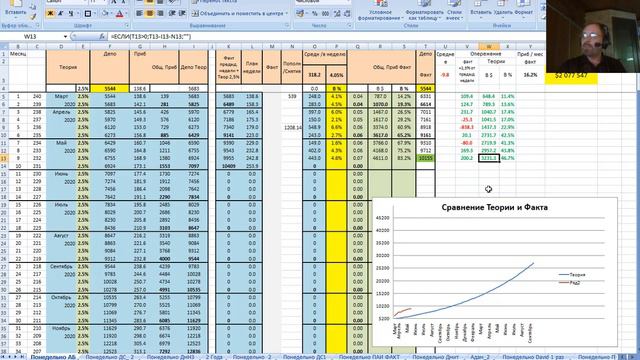Insert cells via Вставить in Ячейки group
The height and width of the screenshot is (360, 640).
click(480, 9)
